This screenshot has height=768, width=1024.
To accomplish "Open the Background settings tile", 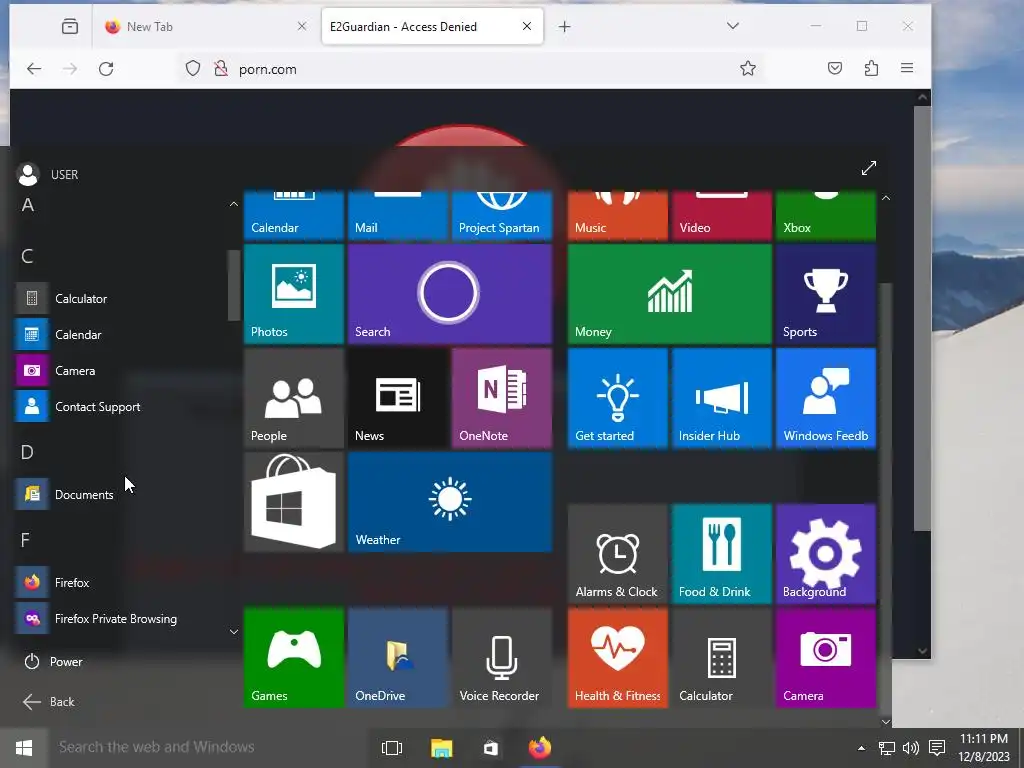I will coord(825,554).
